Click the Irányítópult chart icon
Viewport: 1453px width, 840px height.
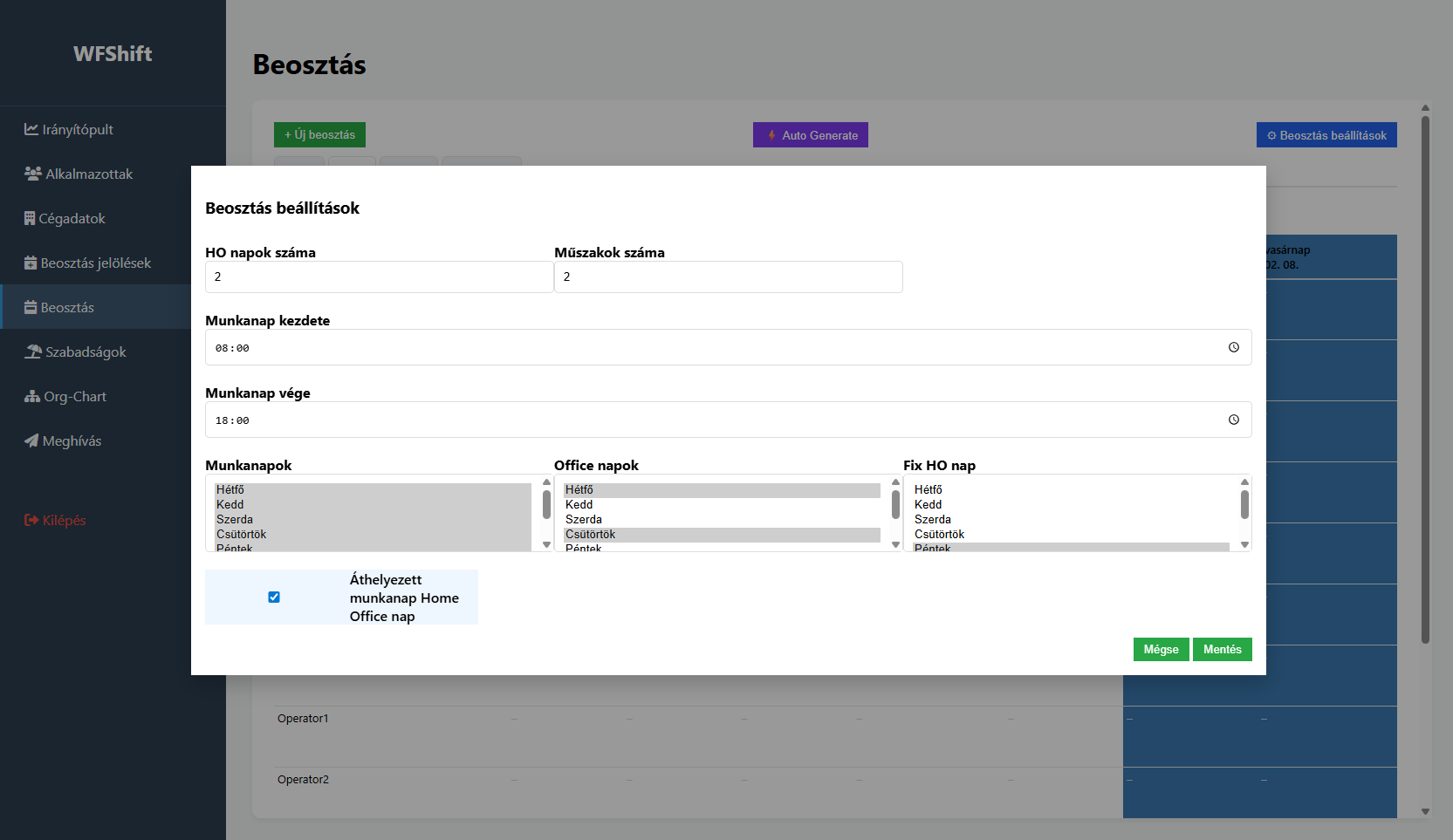point(31,129)
